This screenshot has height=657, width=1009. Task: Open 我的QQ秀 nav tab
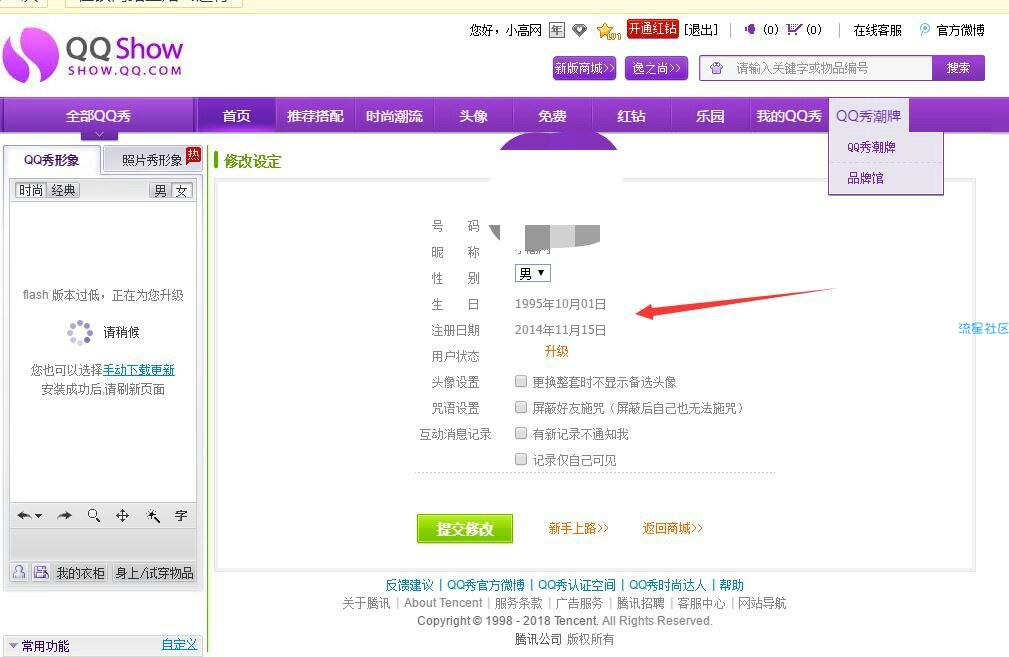tap(789, 116)
